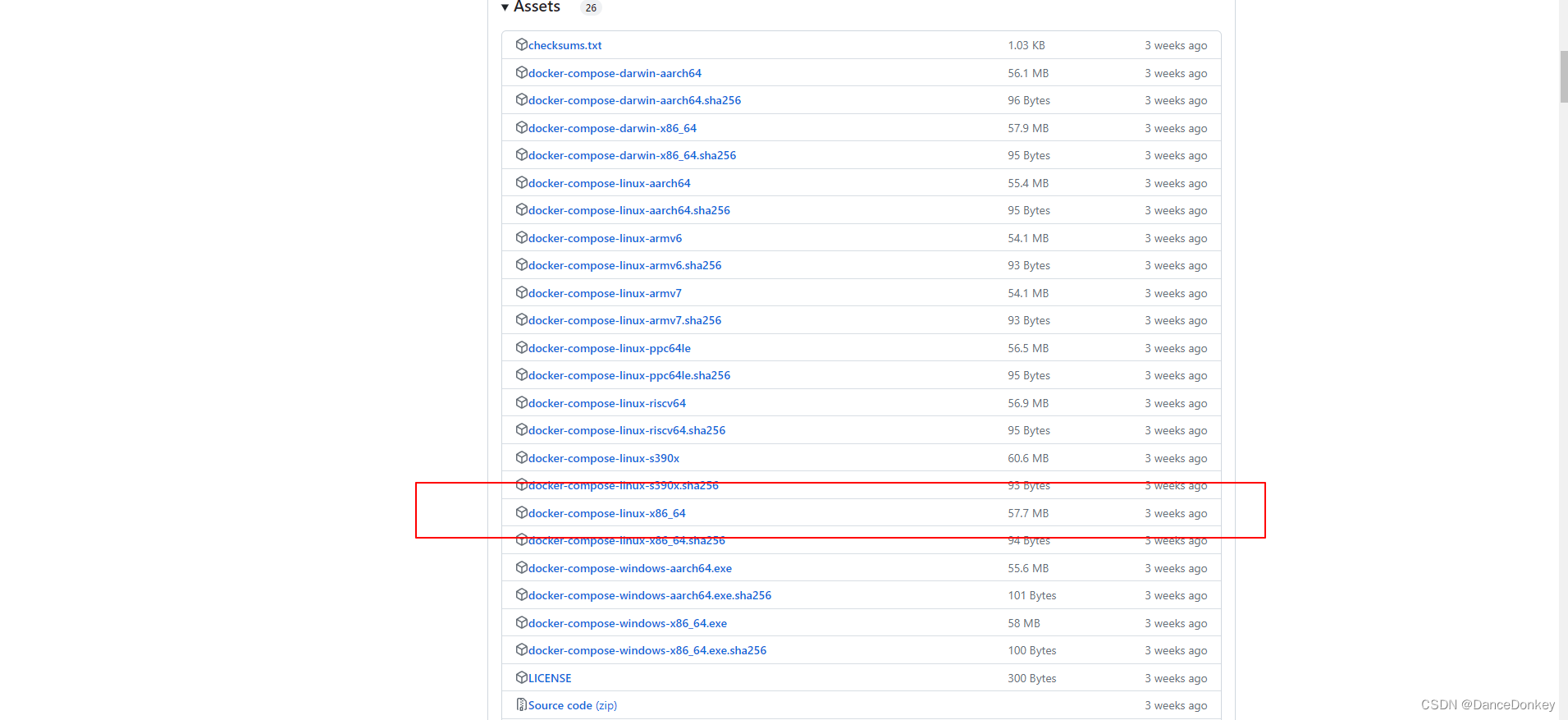
Task: Click package icon beside docker-compose-windows-x86_64.exe
Action: (521, 622)
